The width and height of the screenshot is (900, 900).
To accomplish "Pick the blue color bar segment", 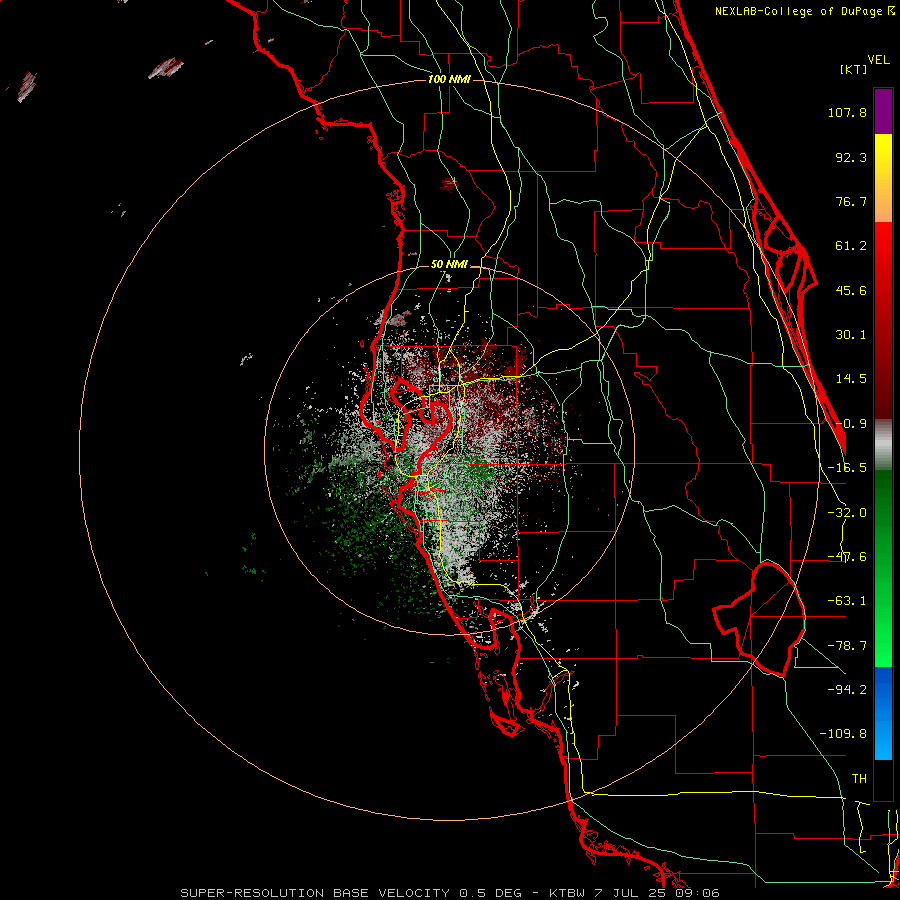I will pyautogui.click(x=883, y=713).
